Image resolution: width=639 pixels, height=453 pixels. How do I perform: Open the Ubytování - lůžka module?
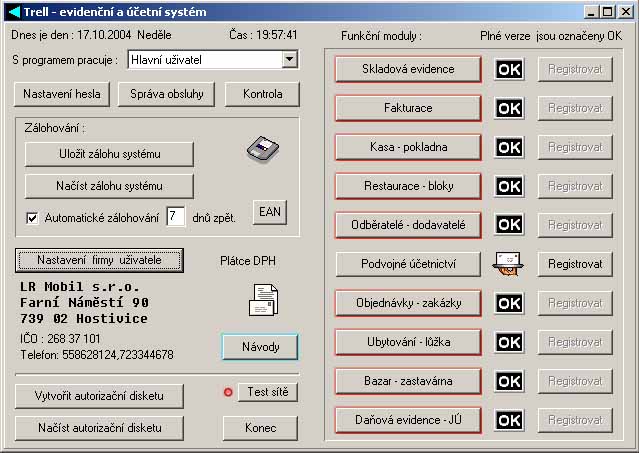[408, 342]
